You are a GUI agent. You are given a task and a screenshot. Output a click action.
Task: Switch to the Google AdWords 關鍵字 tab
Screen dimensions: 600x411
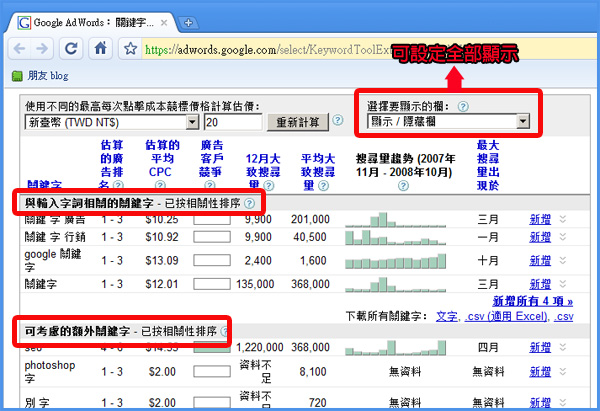92,23
